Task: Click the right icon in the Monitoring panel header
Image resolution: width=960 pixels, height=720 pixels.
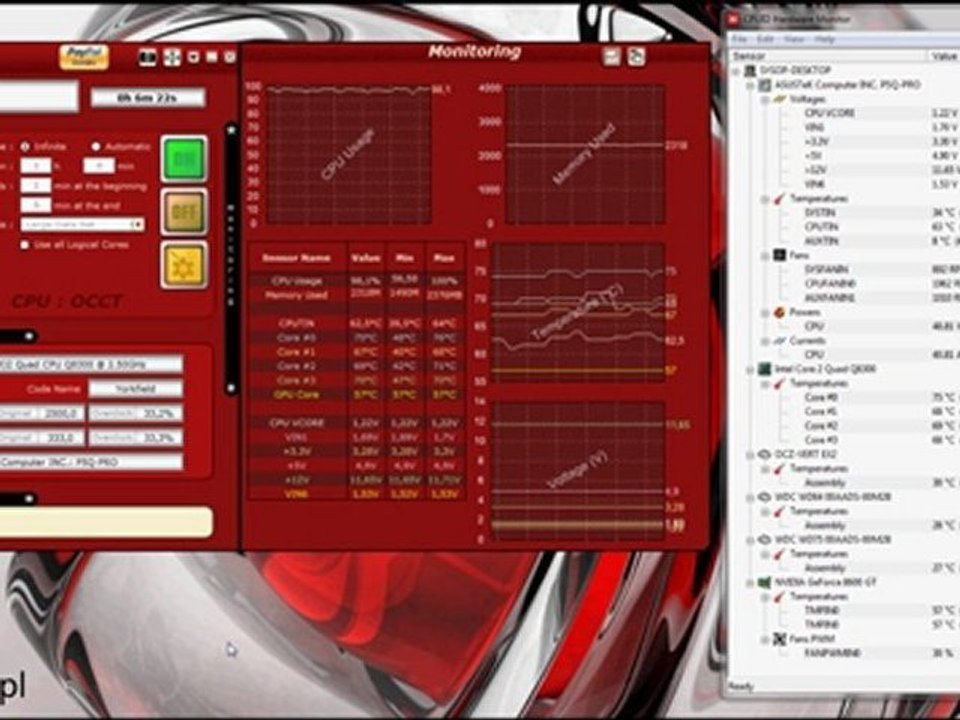Action: click(636, 56)
